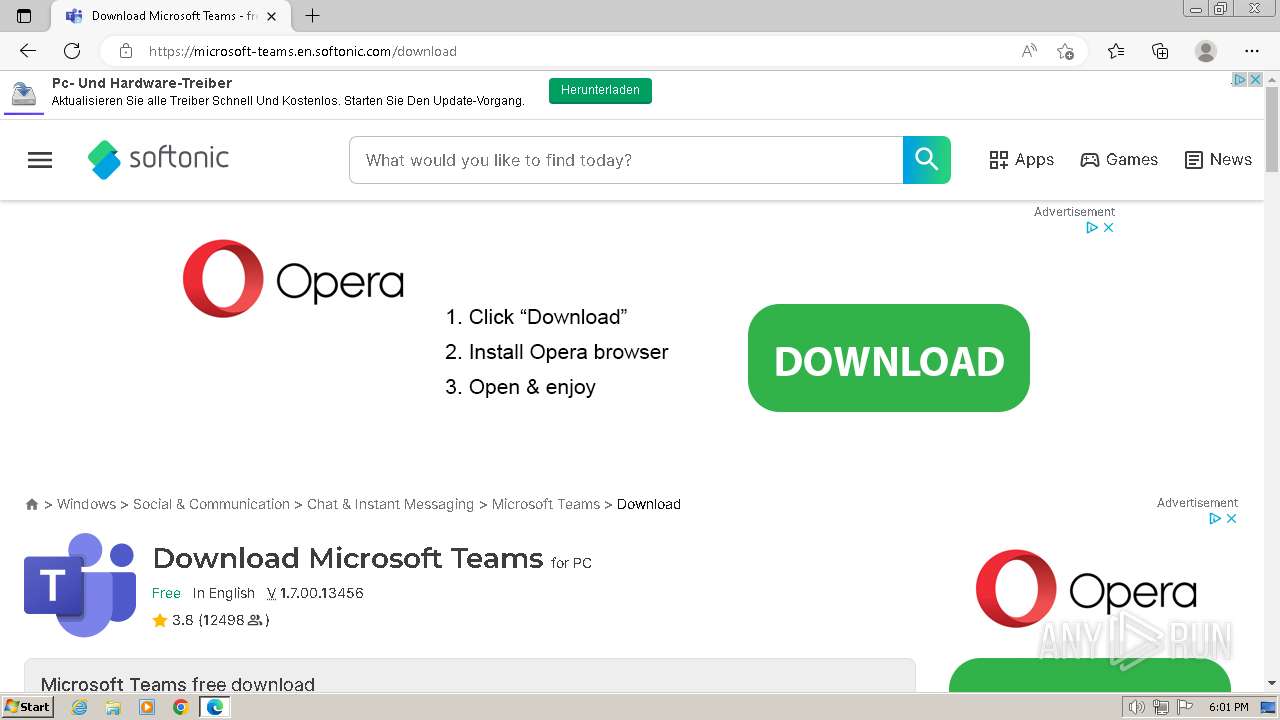The image size is (1280, 720).
Task: Open AdChoices icon on sidebar ad
Action: [1216, 519]
